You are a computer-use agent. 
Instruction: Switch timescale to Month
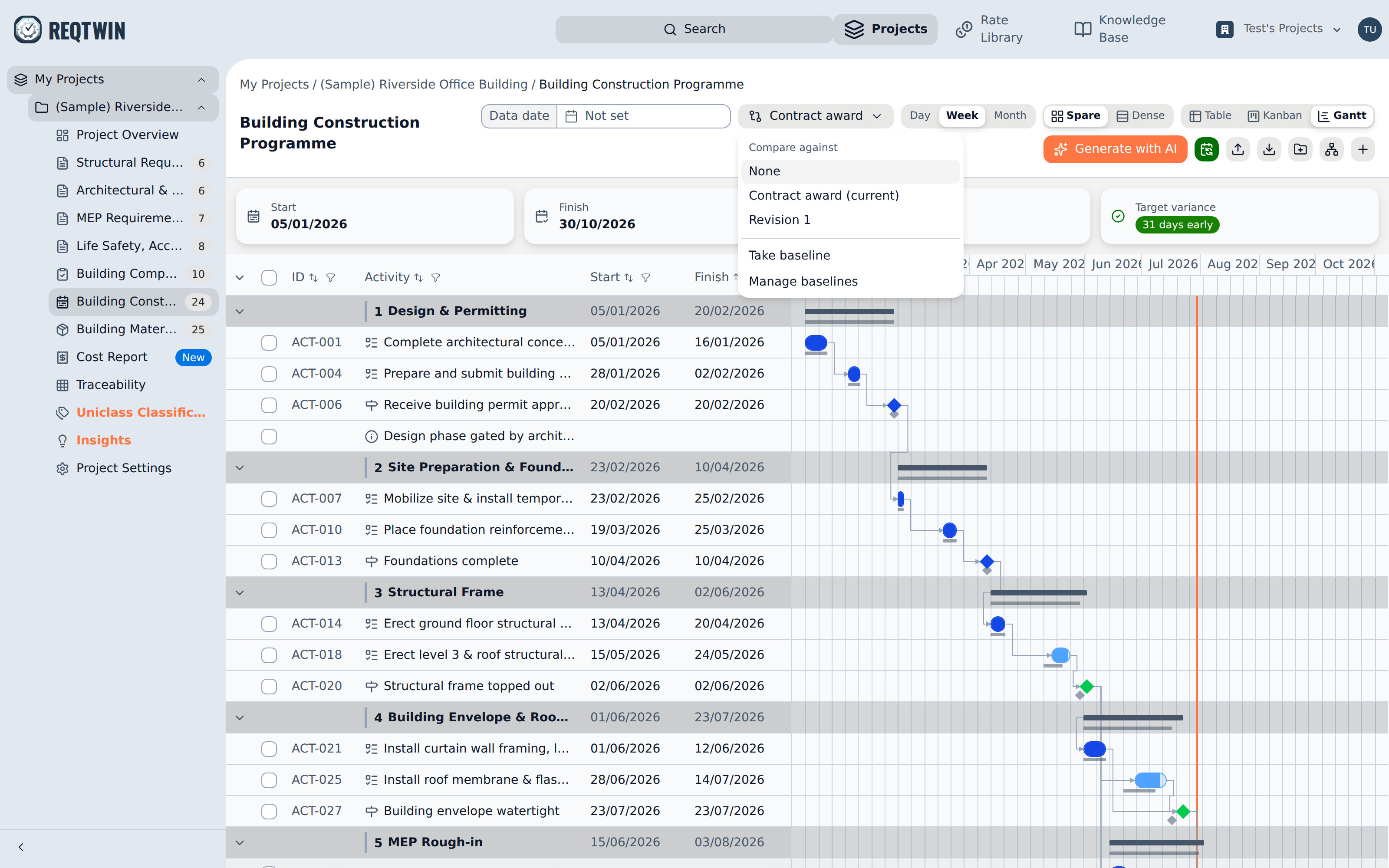pos(1010,116)
